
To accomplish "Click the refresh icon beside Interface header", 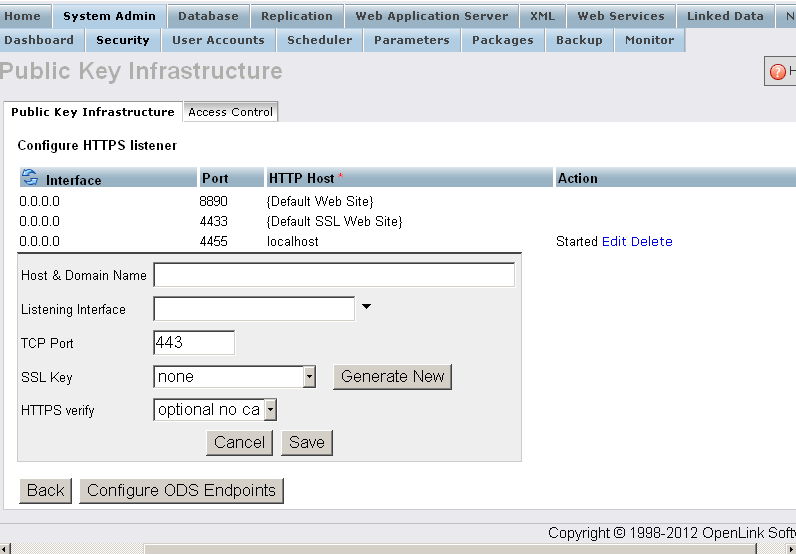I will point(29,179).
